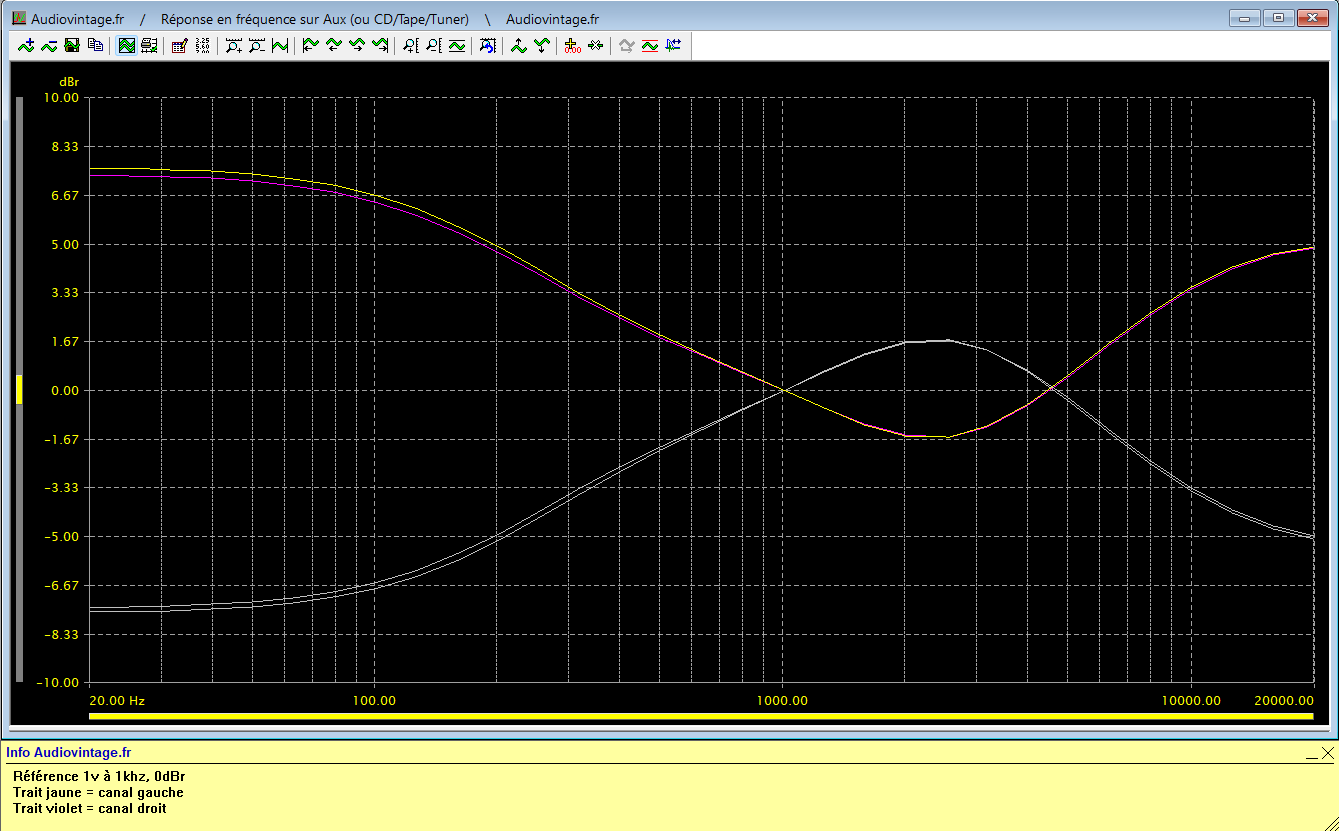Open the notes editor icon with pencil

(x=179, y=45)
